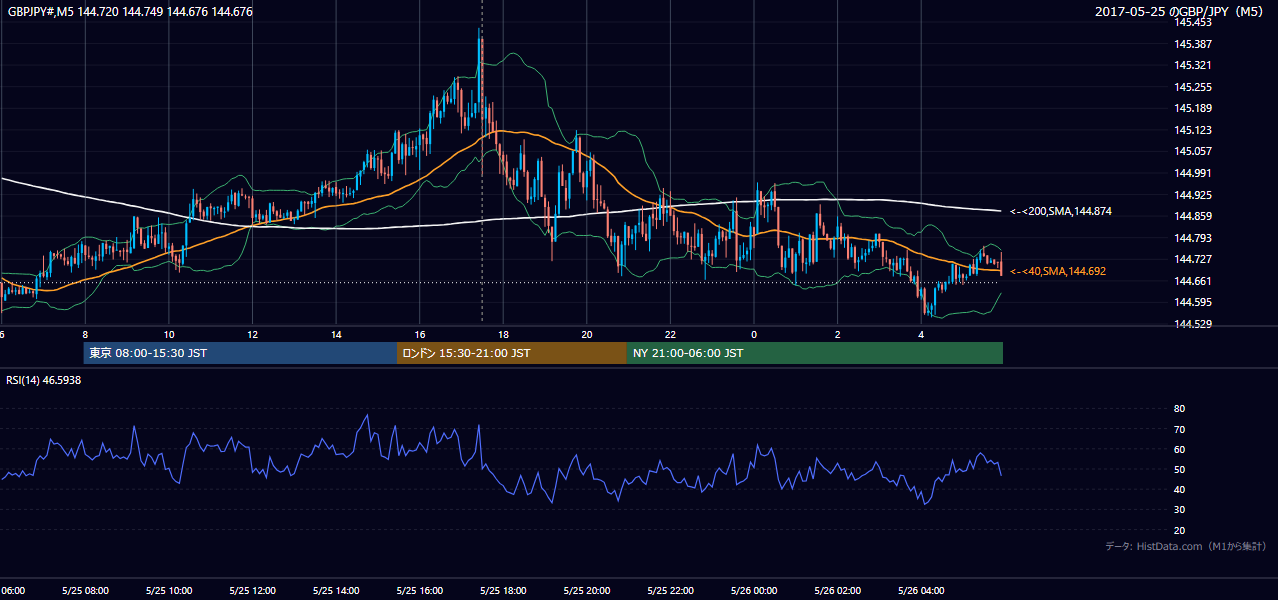Click the price axis value 144.793

pos(1193,238)
